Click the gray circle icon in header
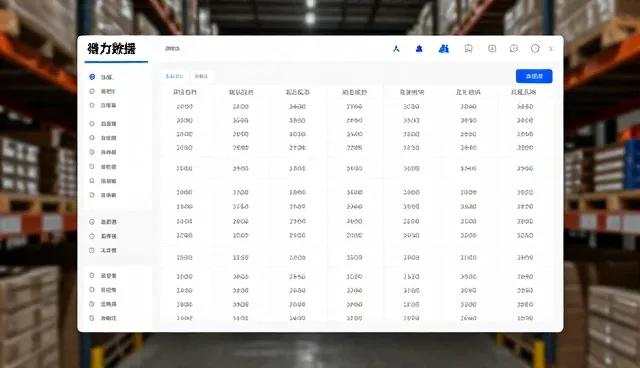 [535, 49]
